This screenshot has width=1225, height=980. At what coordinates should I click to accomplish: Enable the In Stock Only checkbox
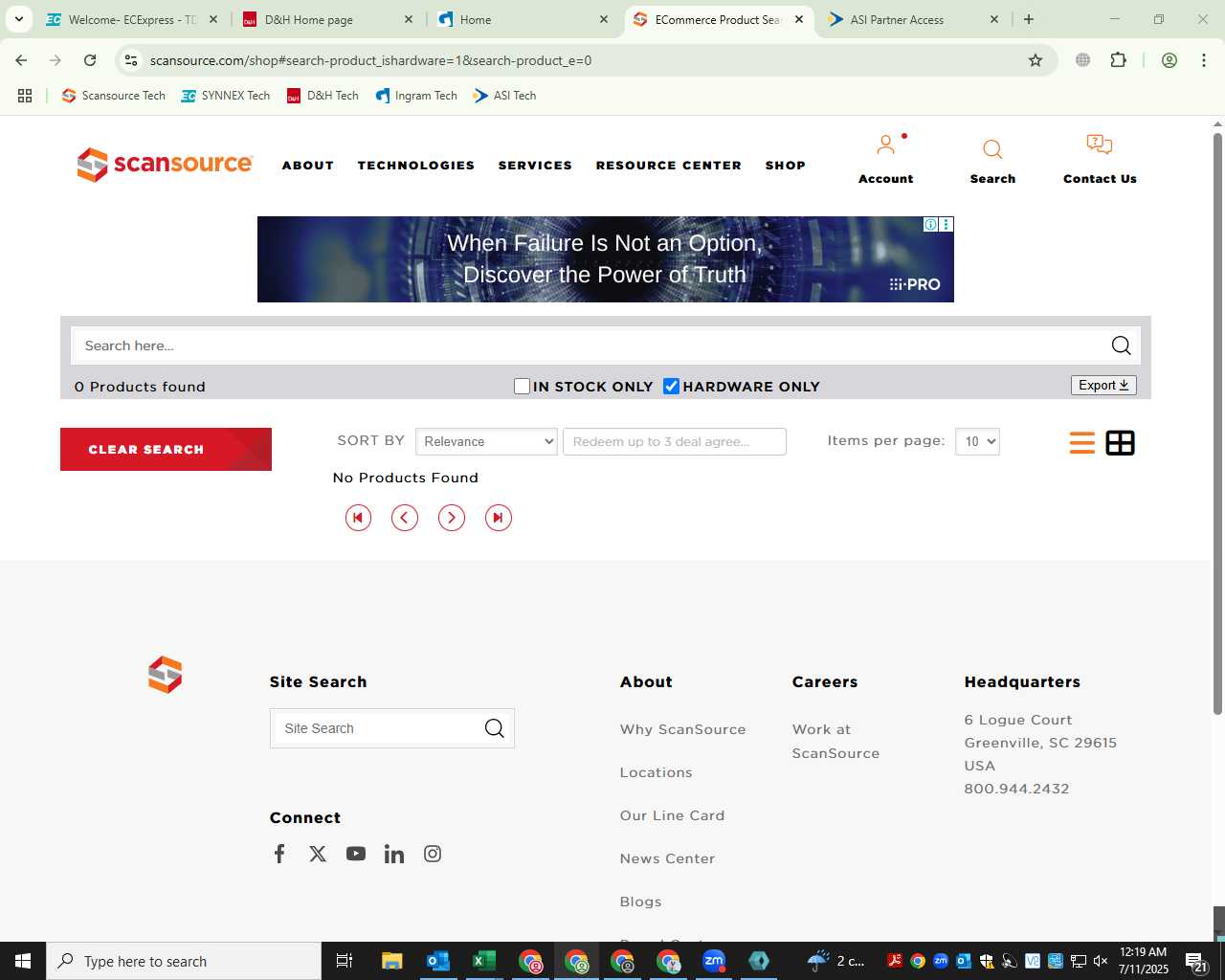click(x=522, y=386)
